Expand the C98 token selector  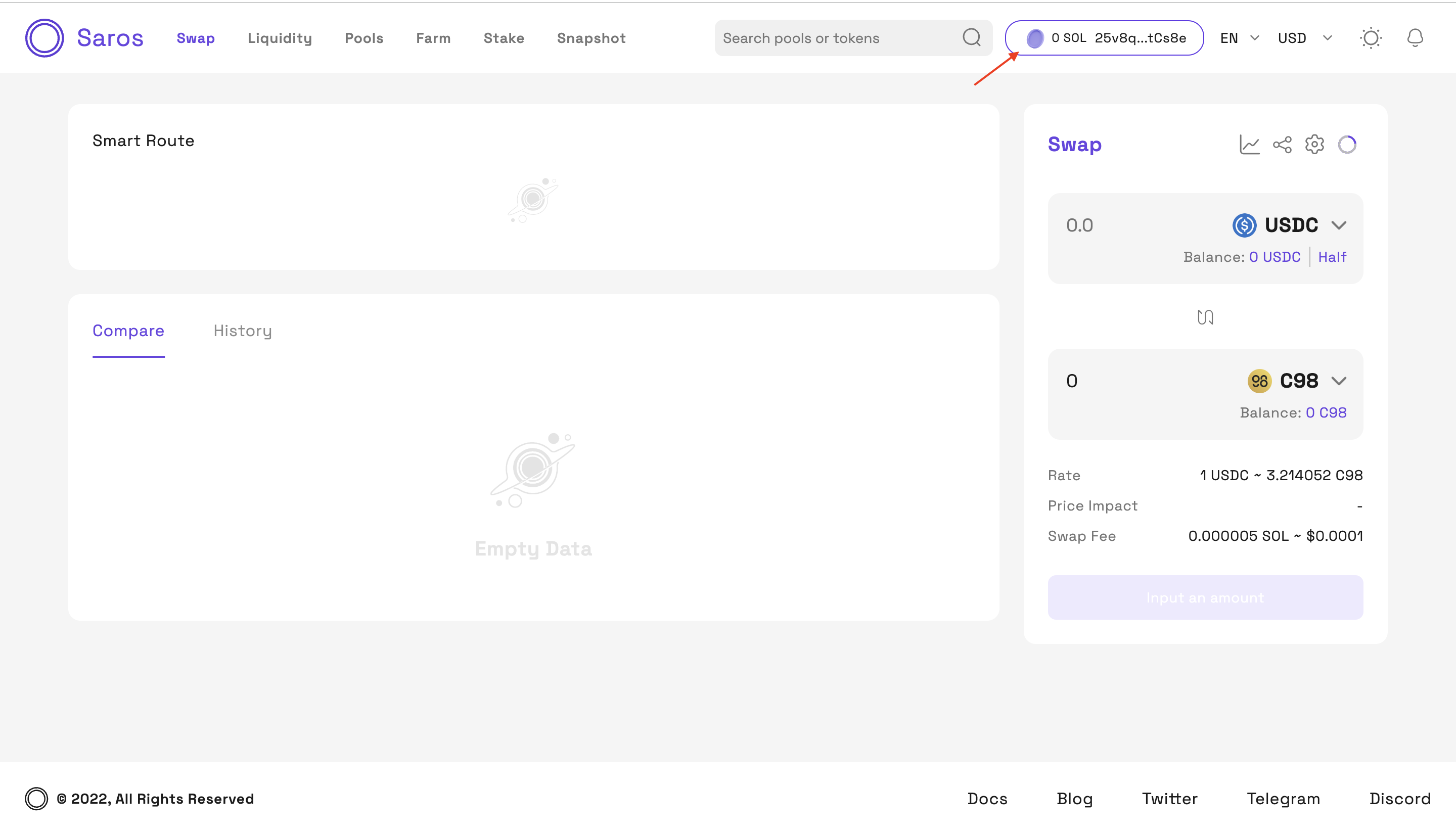tap(1297, 381)
